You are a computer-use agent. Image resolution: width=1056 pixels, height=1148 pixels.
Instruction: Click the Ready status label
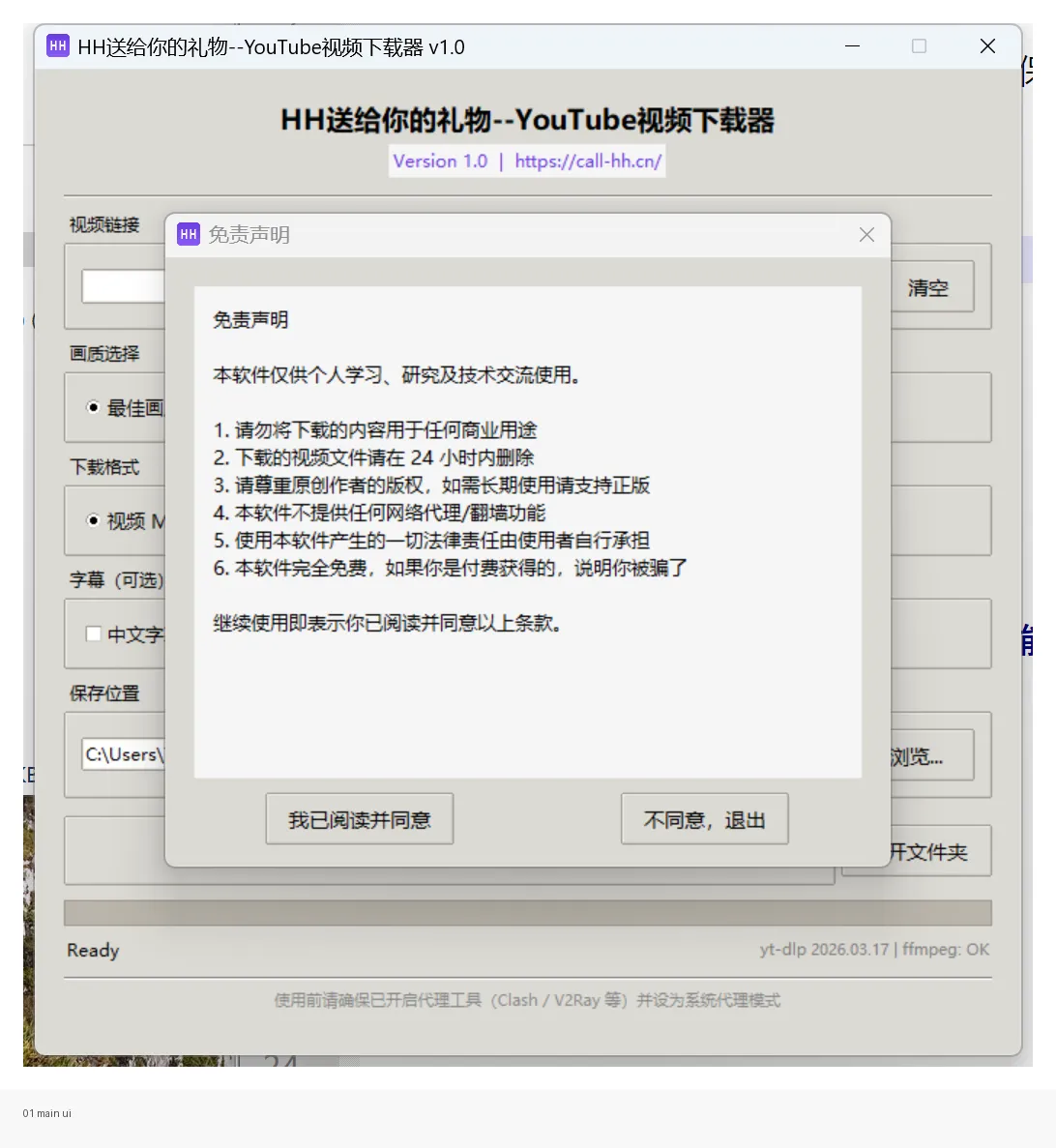93,950
